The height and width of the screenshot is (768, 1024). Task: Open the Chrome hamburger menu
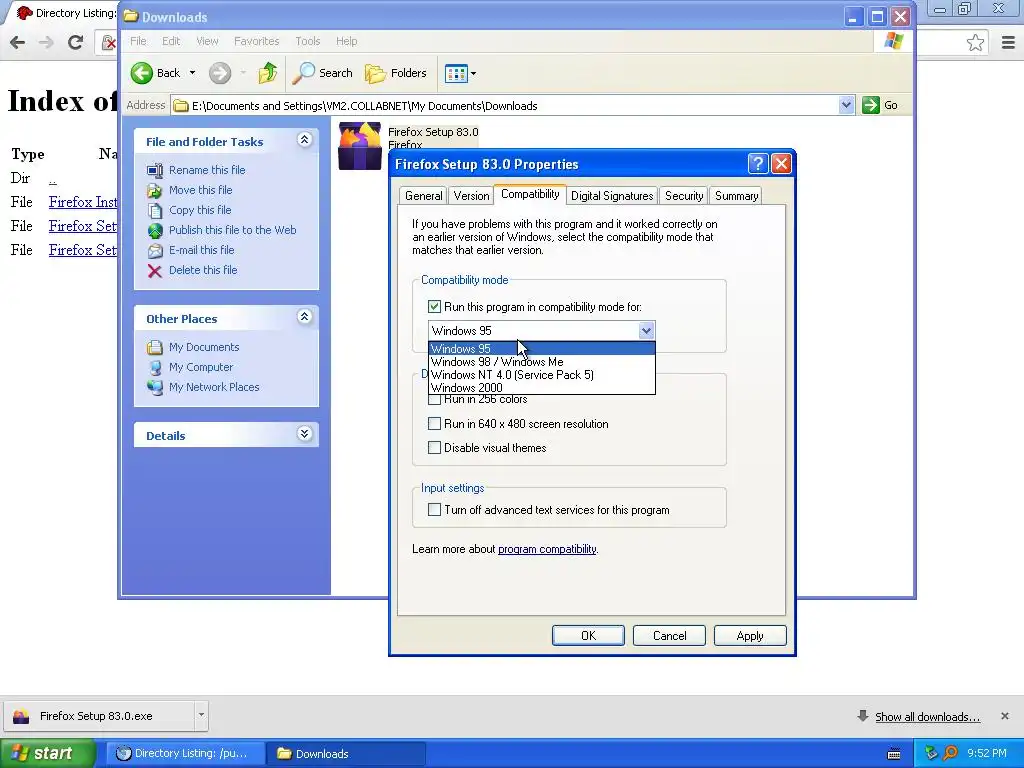(x=1008, y=42)
